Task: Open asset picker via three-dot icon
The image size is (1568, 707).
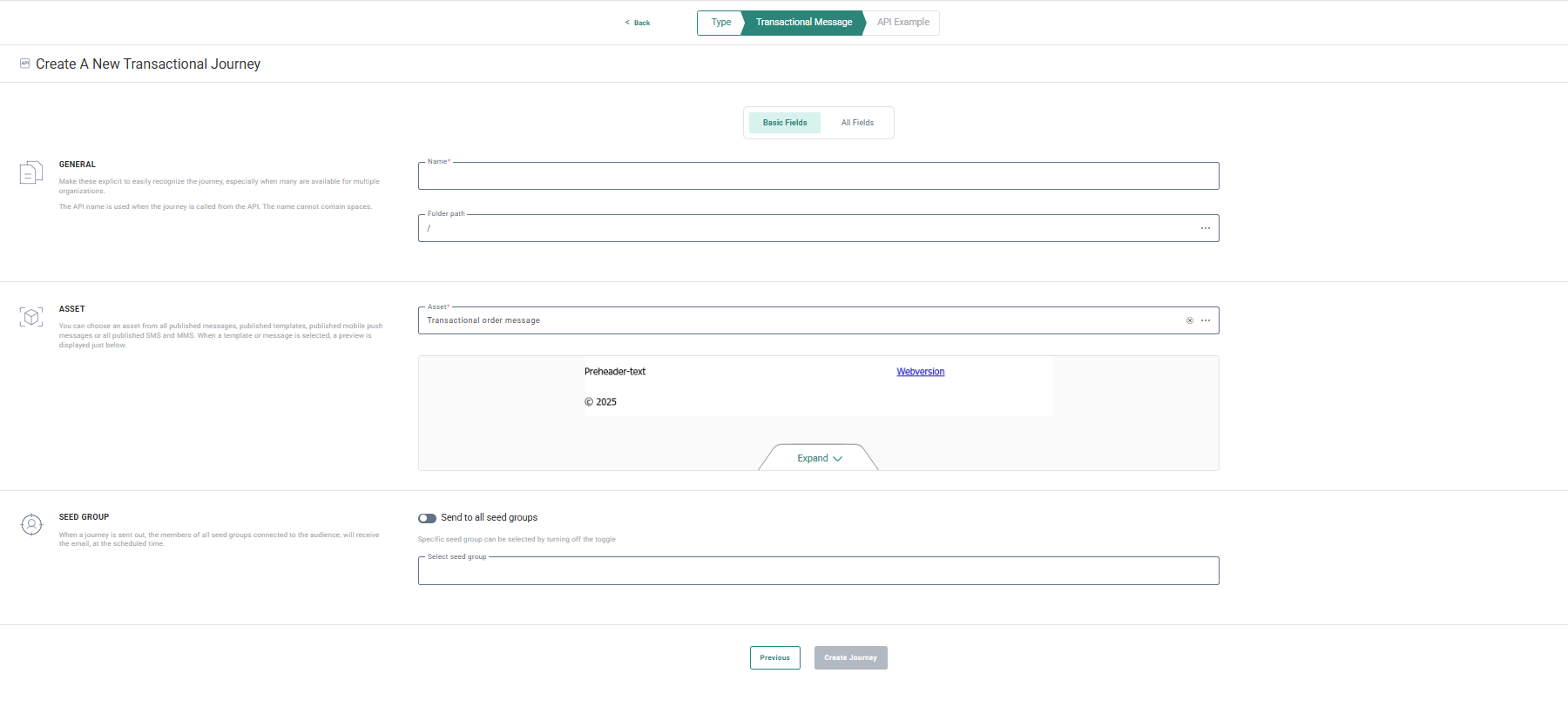Action: click(1206, 320)
